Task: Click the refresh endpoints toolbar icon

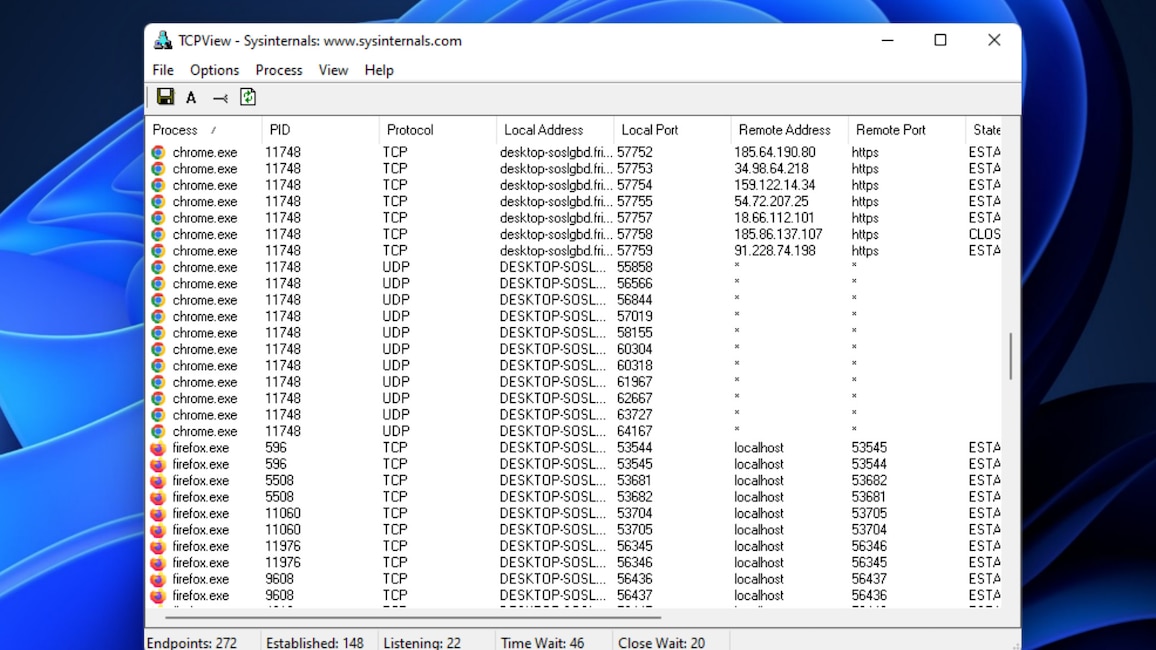Action: pos(247,97)
